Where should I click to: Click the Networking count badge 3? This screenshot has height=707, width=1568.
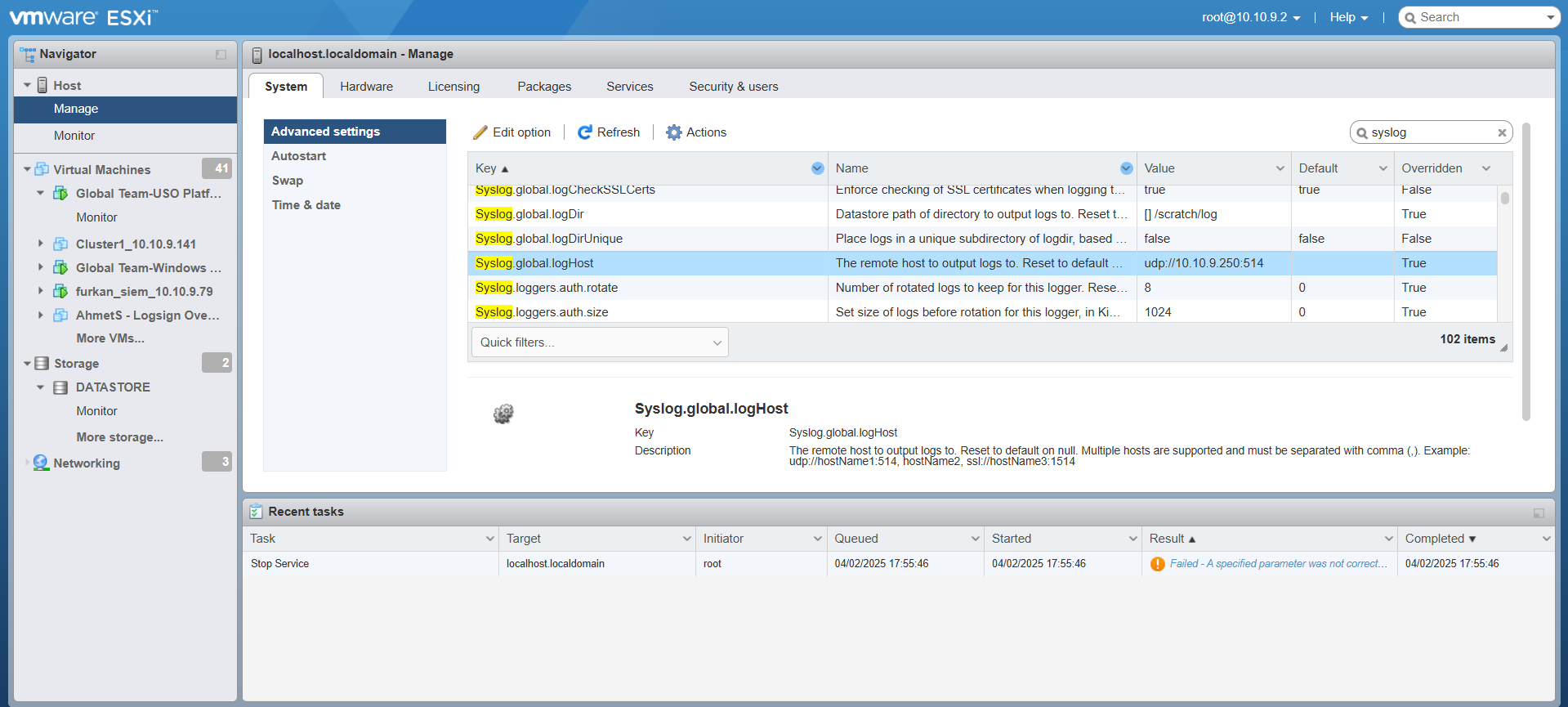217,462
